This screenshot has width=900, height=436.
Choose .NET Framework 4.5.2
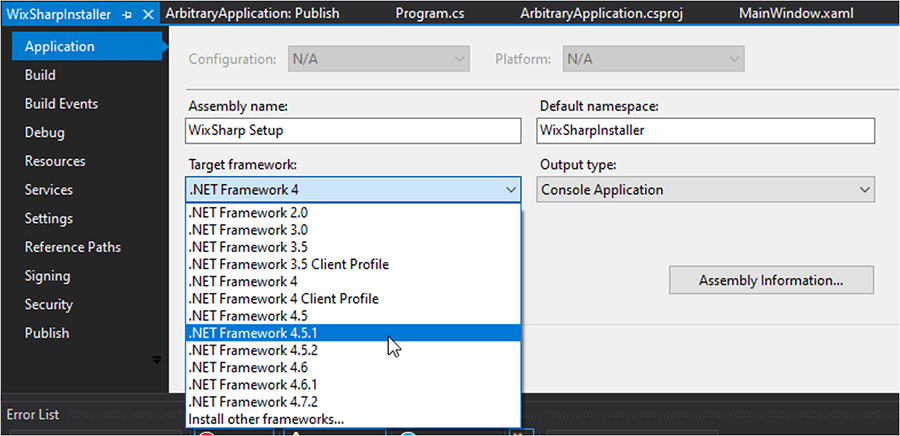(354, 350)
